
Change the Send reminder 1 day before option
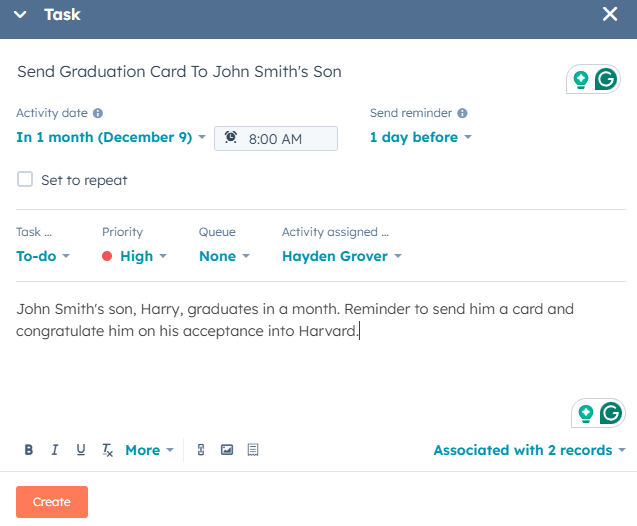click(x=420, y=138)
